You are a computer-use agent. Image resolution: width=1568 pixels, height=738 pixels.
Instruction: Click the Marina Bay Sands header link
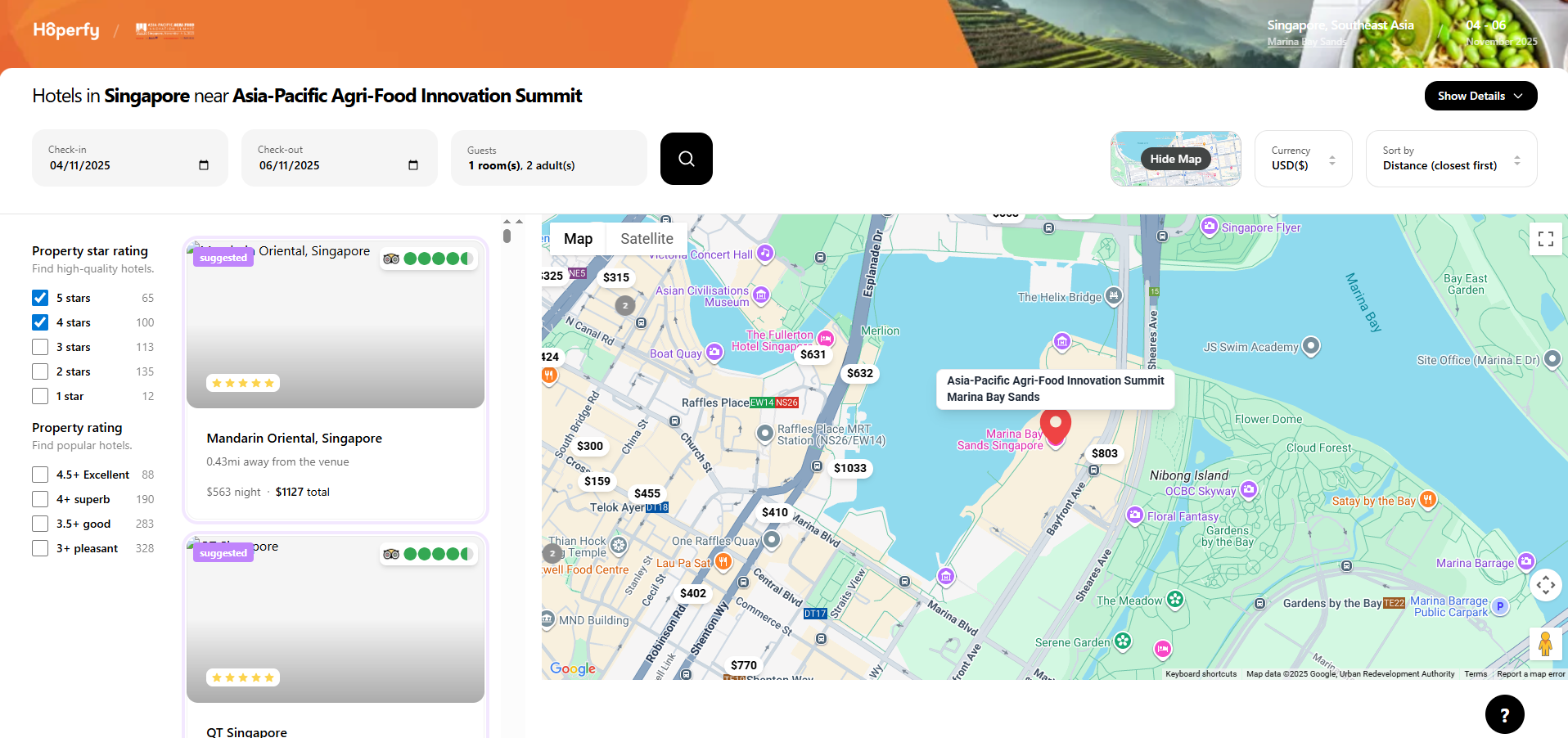click(x=1307, y=42)
